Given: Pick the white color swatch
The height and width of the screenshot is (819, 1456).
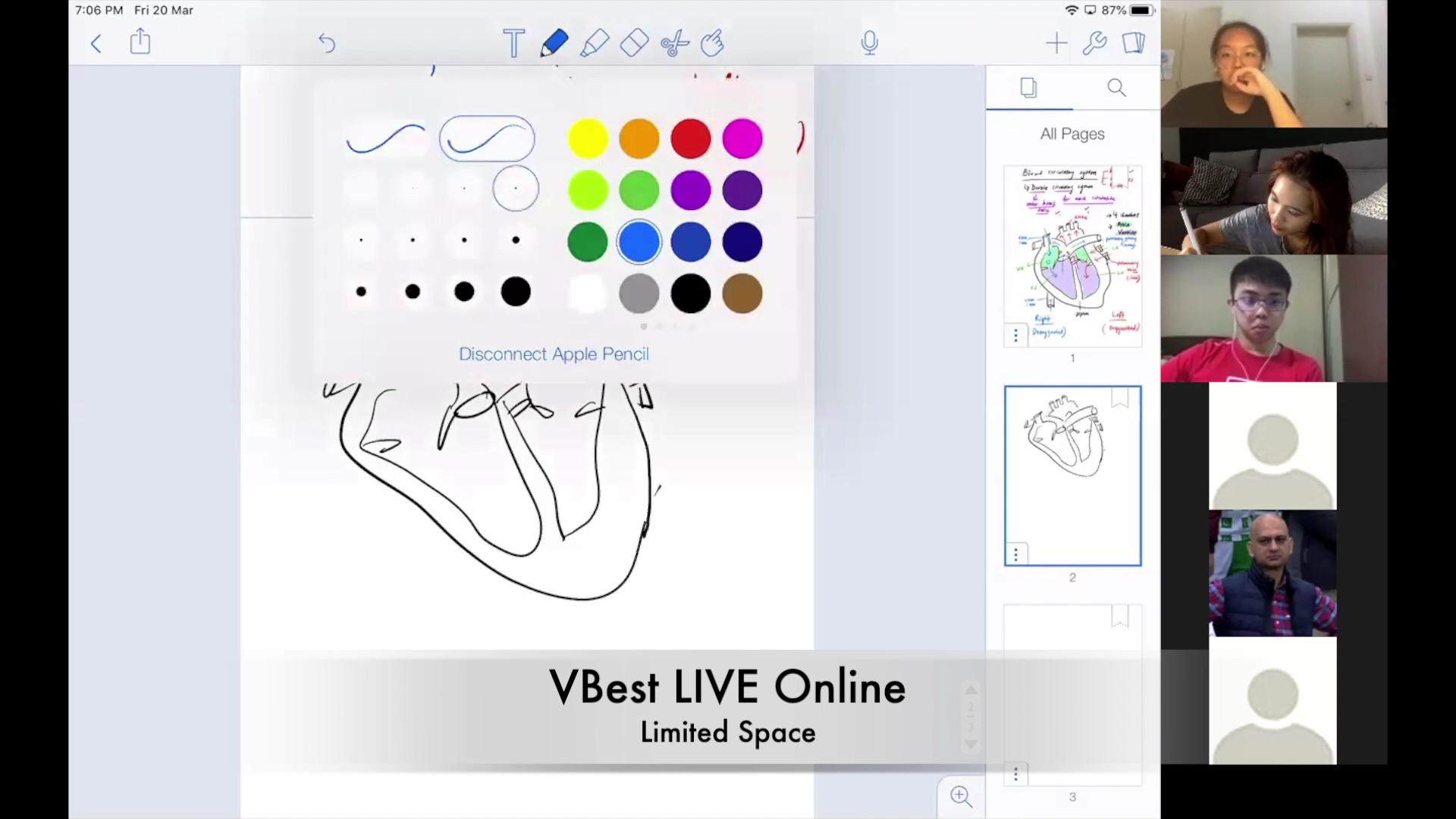Looking at the screenshot, I should coord(588,293).
